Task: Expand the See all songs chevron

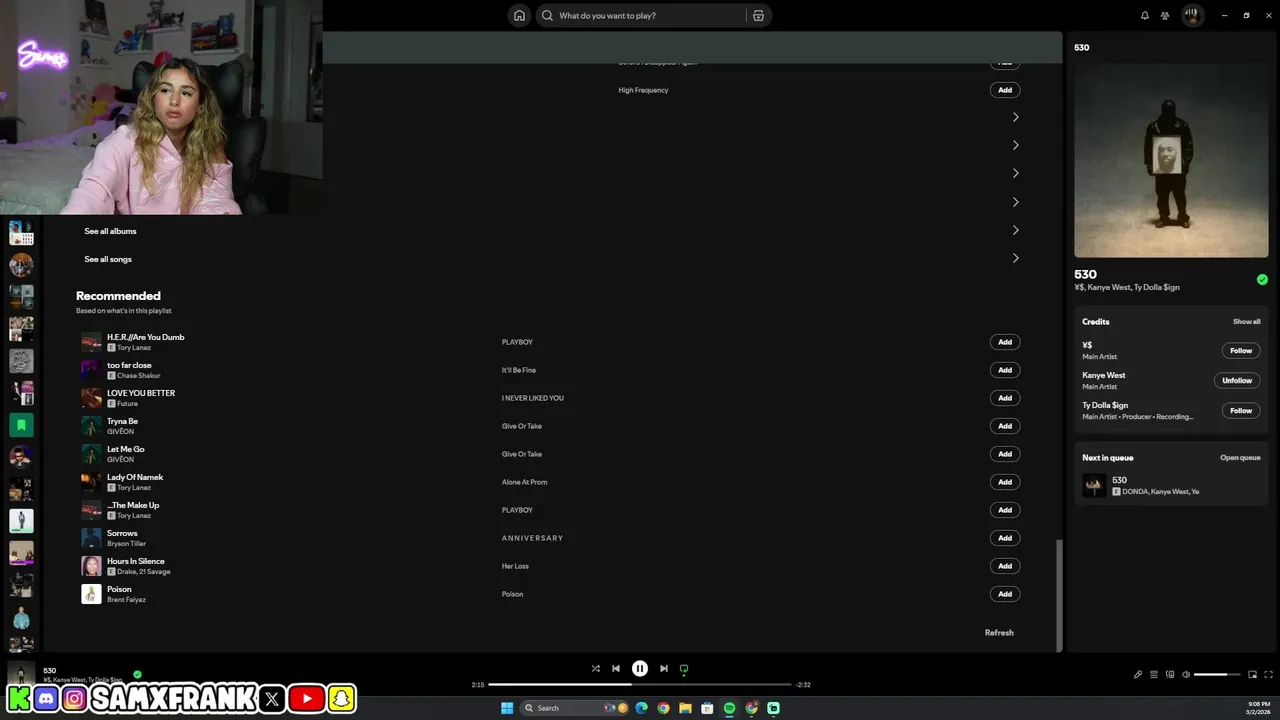Action: [1015, 258]
